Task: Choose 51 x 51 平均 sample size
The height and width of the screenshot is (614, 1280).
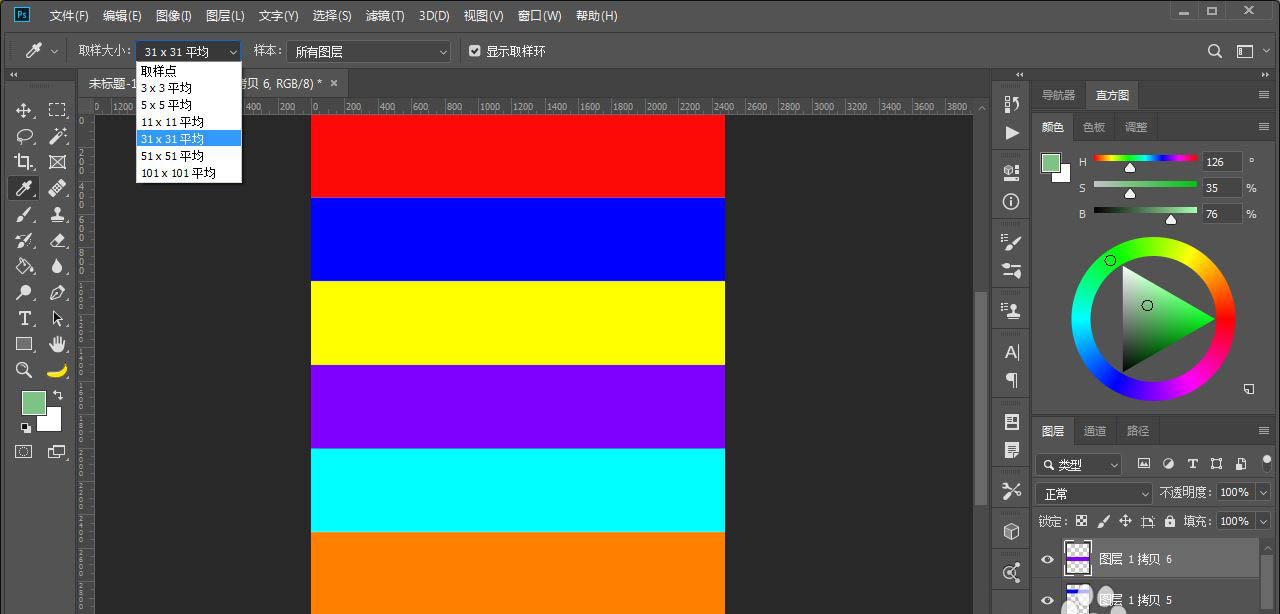Action: 189,156
